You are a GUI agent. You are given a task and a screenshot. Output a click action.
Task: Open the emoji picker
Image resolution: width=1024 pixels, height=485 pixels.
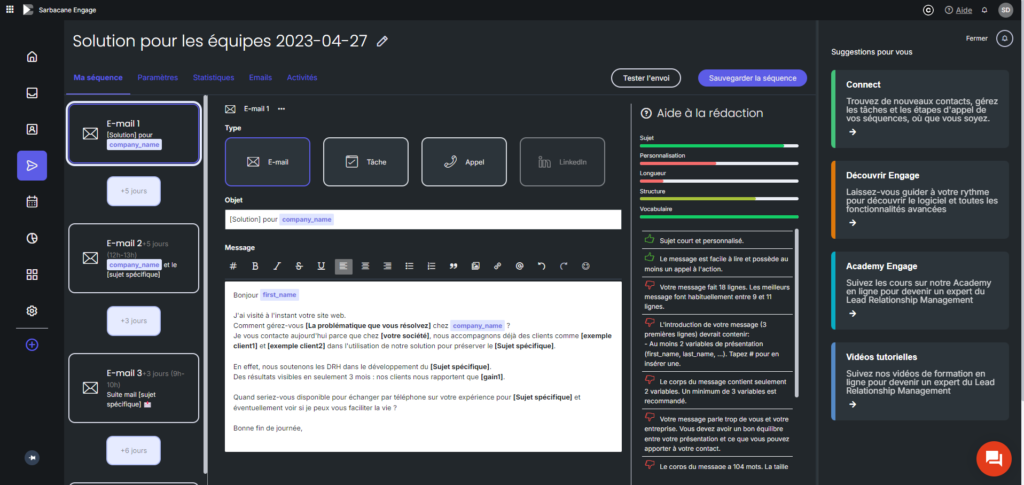click(586, 266)
